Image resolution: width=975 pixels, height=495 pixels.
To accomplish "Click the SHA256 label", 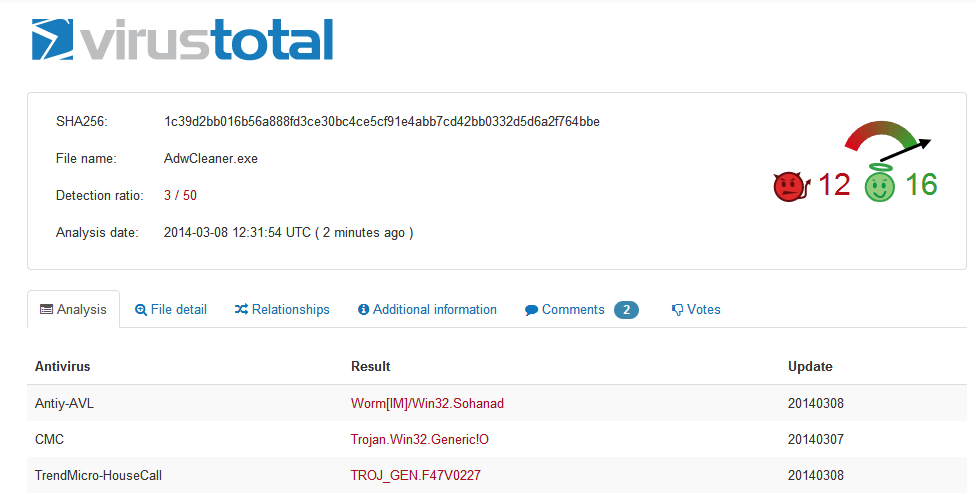I will pyautogui.click(x=81, y=121).
